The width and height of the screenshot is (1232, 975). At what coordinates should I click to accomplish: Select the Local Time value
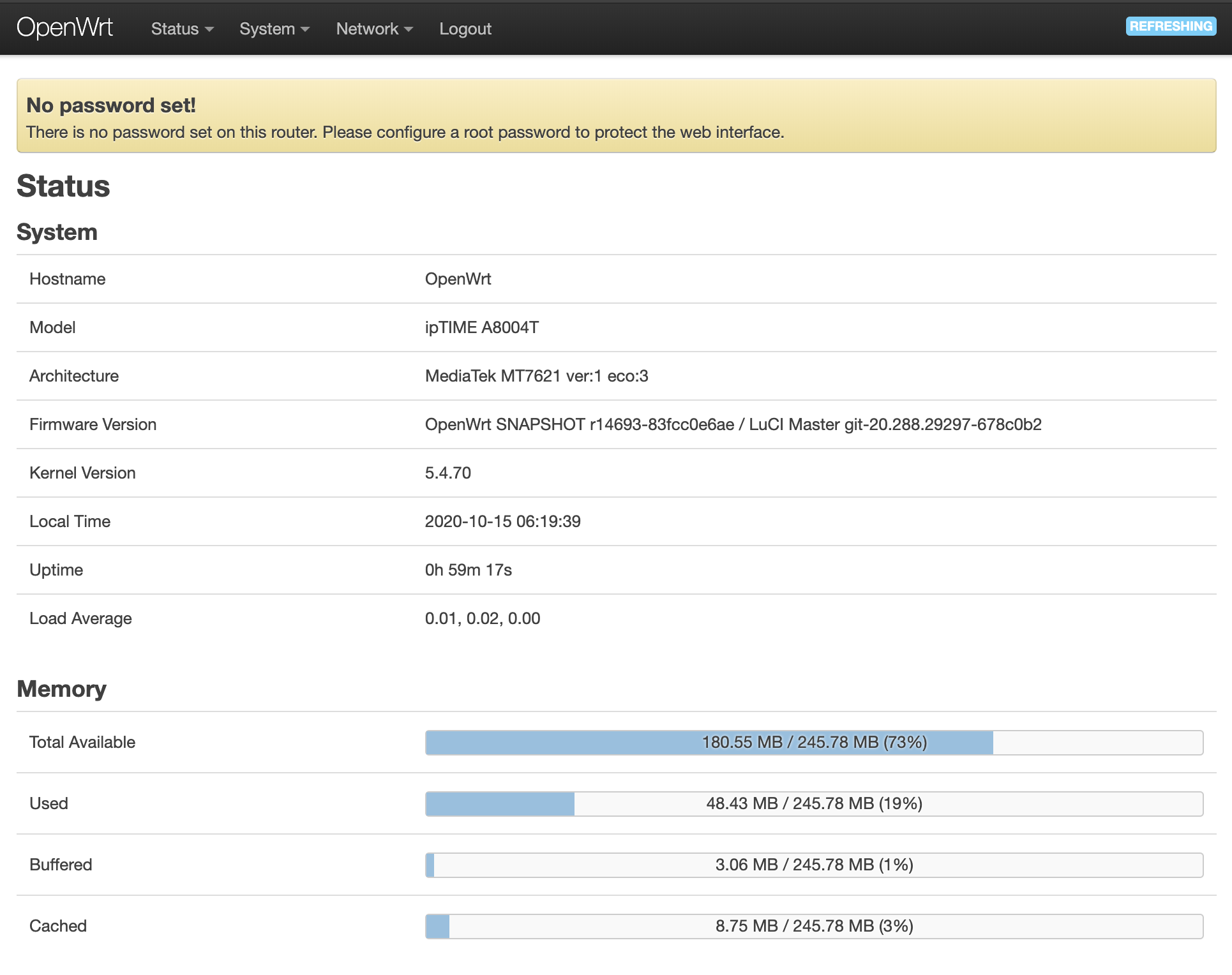pos(503,521)
